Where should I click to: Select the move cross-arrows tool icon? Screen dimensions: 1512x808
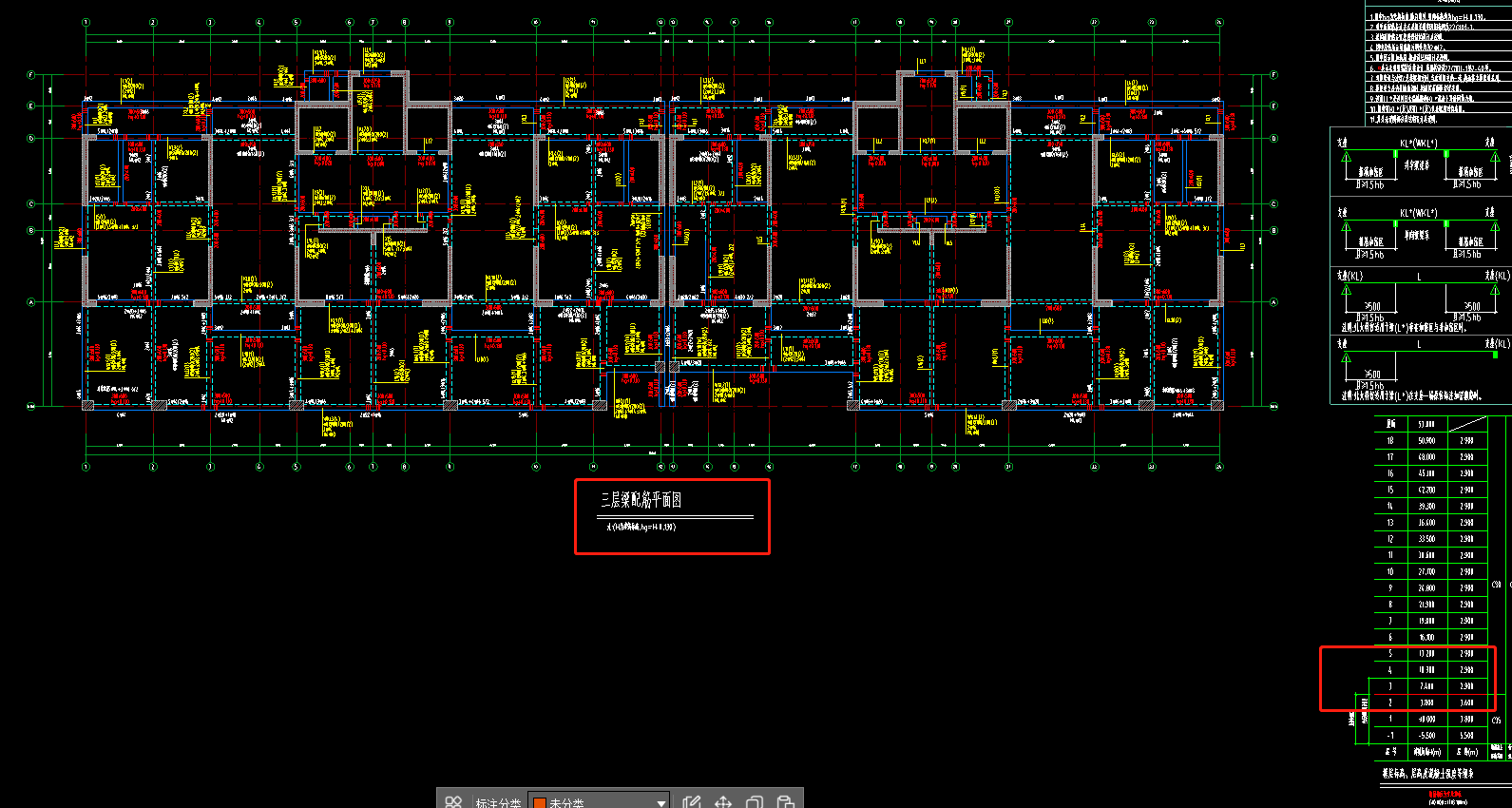pyautogui.click(x=723, y=802)
